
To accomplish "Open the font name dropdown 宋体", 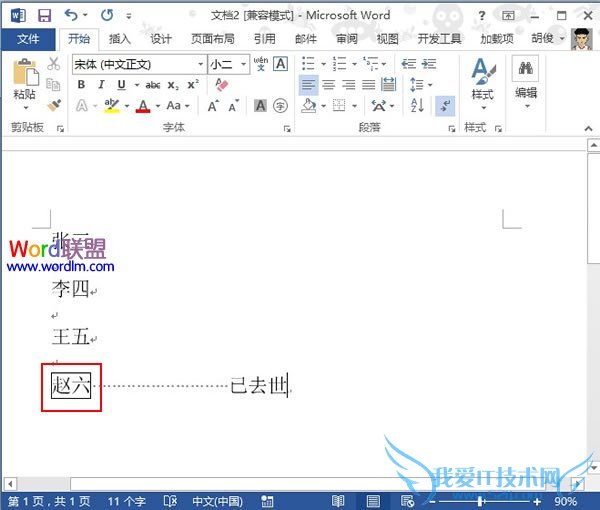I will click(x=201, y=64).
